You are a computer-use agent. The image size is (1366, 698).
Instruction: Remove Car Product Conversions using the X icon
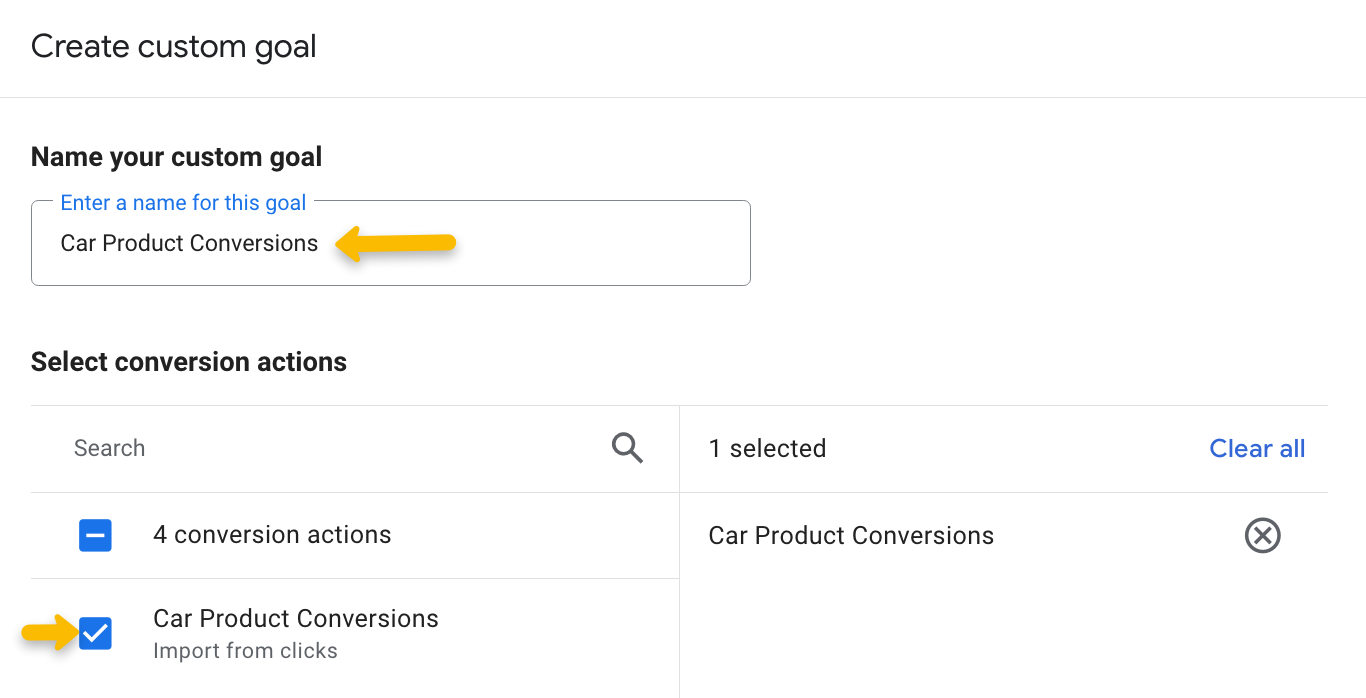coord(1262,536)
